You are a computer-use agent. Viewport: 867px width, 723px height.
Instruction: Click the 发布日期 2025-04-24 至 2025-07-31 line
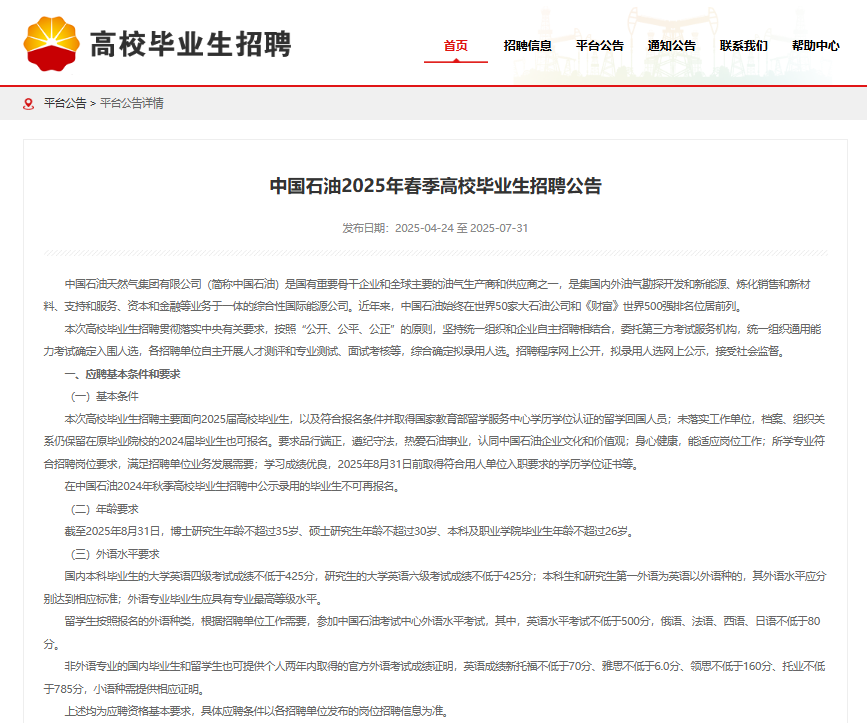435,228
